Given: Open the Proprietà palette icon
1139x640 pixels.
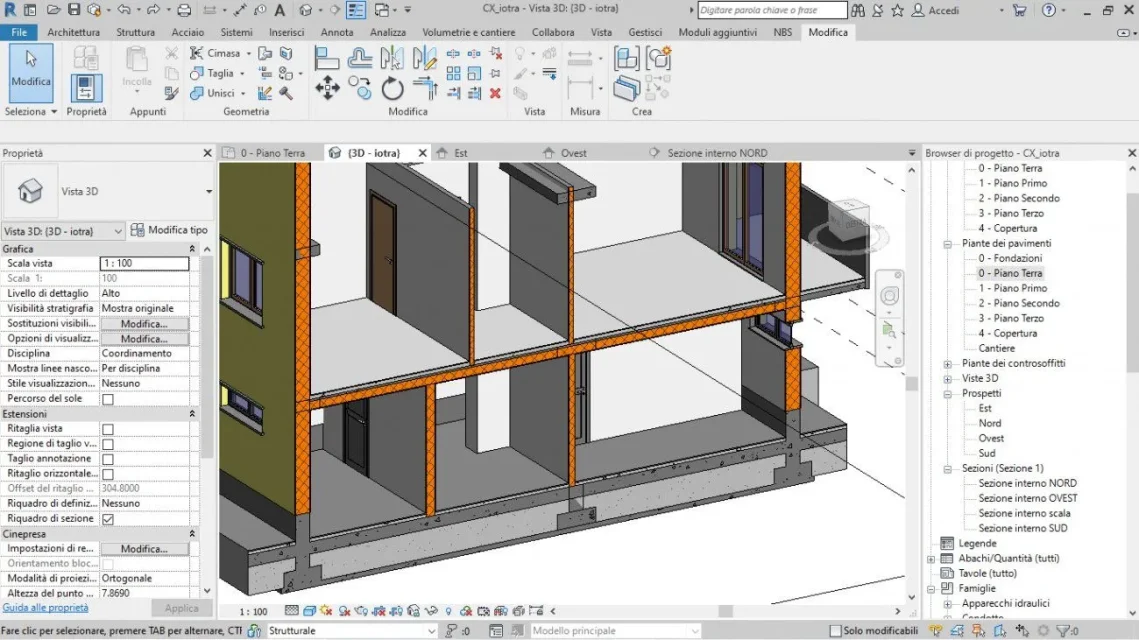Looking at the screenshot, I should pyautogui.click(x=86, y=88).
